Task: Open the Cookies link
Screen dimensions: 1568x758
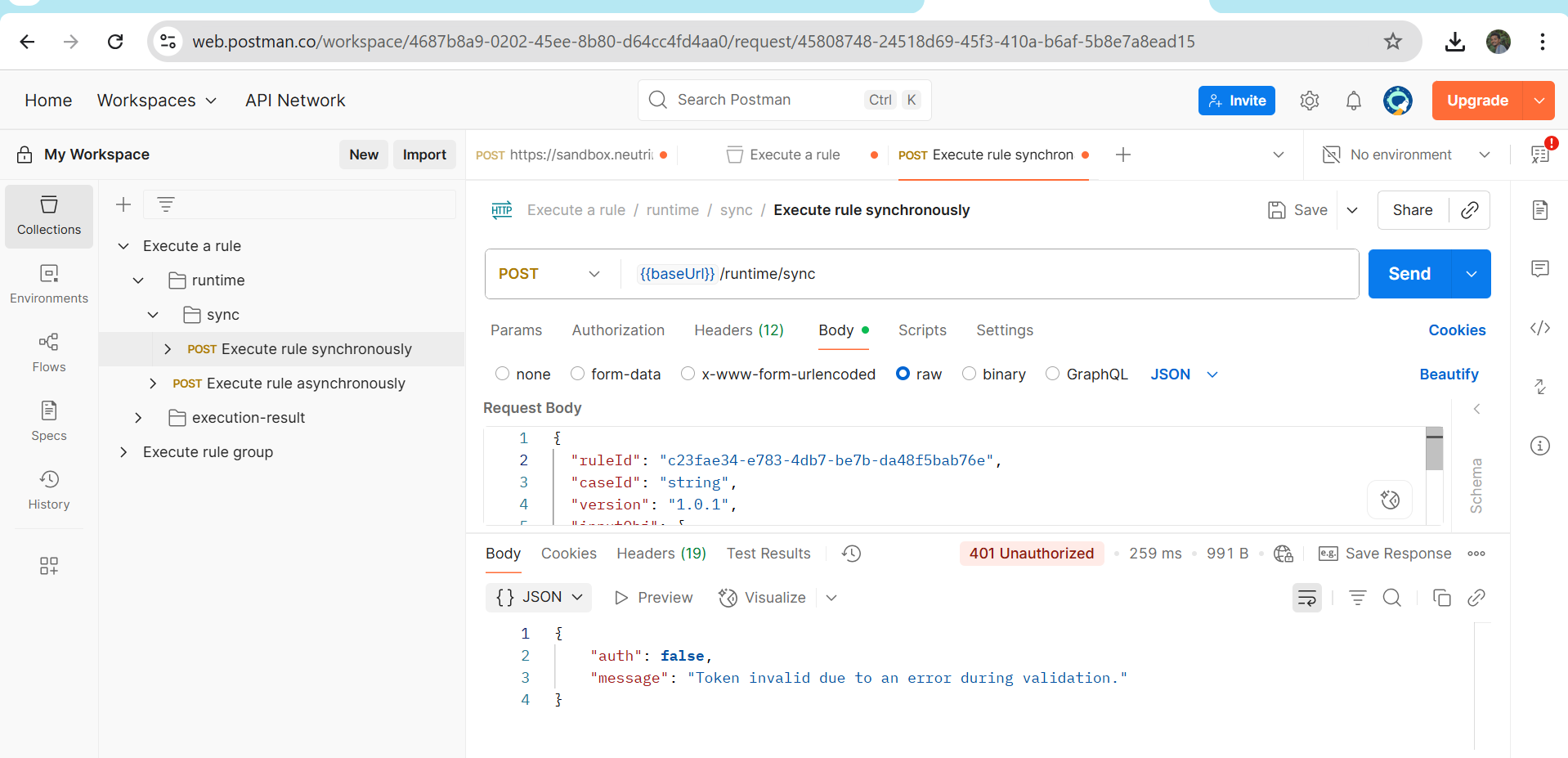Action: [x=1457, y=330]
